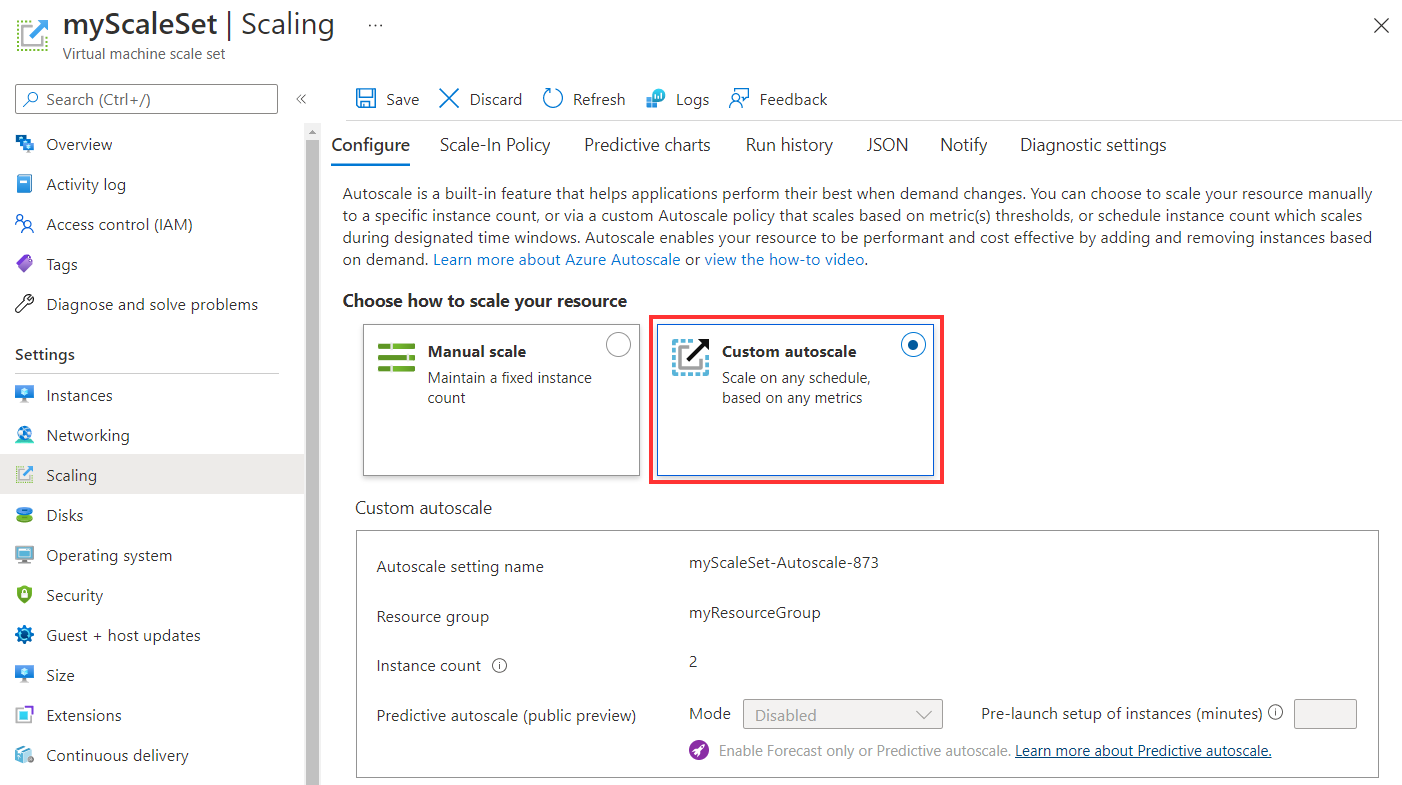Open the JSON tab
Viewport: 1402px width, 785px height.
(887, 145)
